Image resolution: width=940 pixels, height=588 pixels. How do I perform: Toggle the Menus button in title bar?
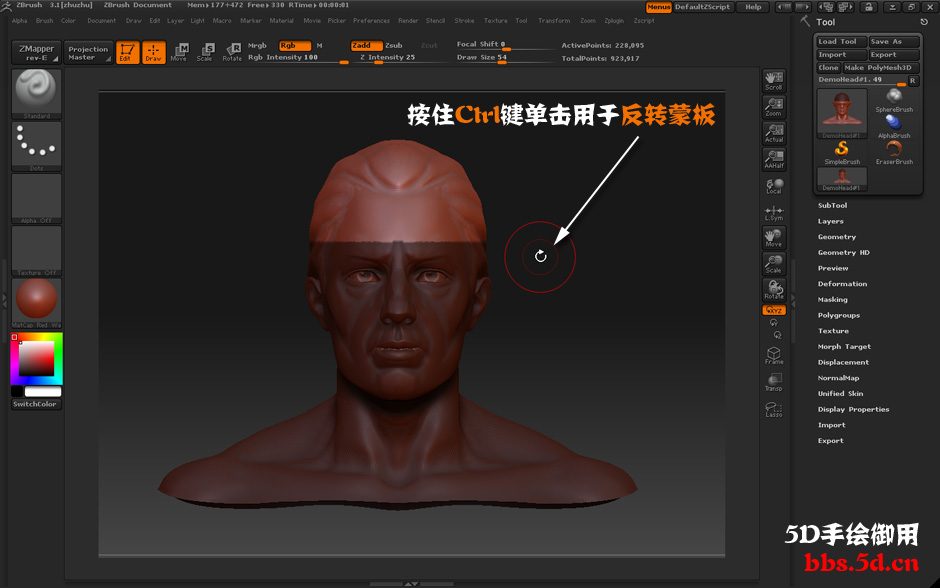click(x=658, y=7)
